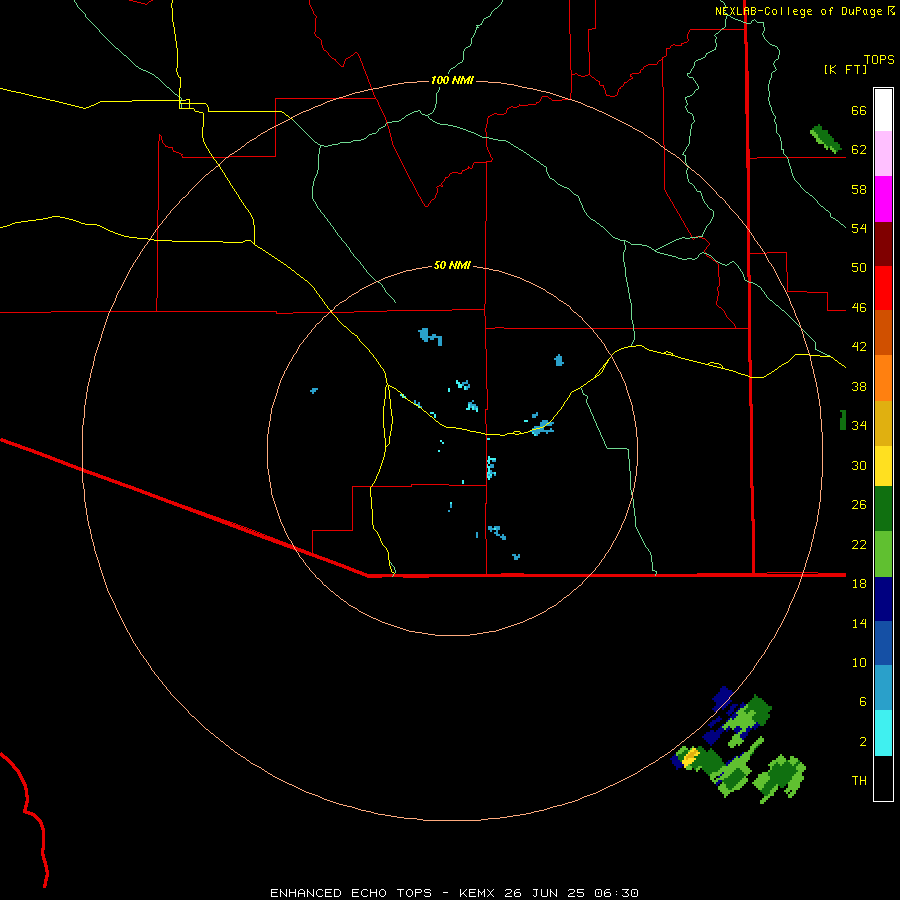Click the TH label under the legend
The width and height of the screenshot is (900, 900).
click(x=859, y=780)
